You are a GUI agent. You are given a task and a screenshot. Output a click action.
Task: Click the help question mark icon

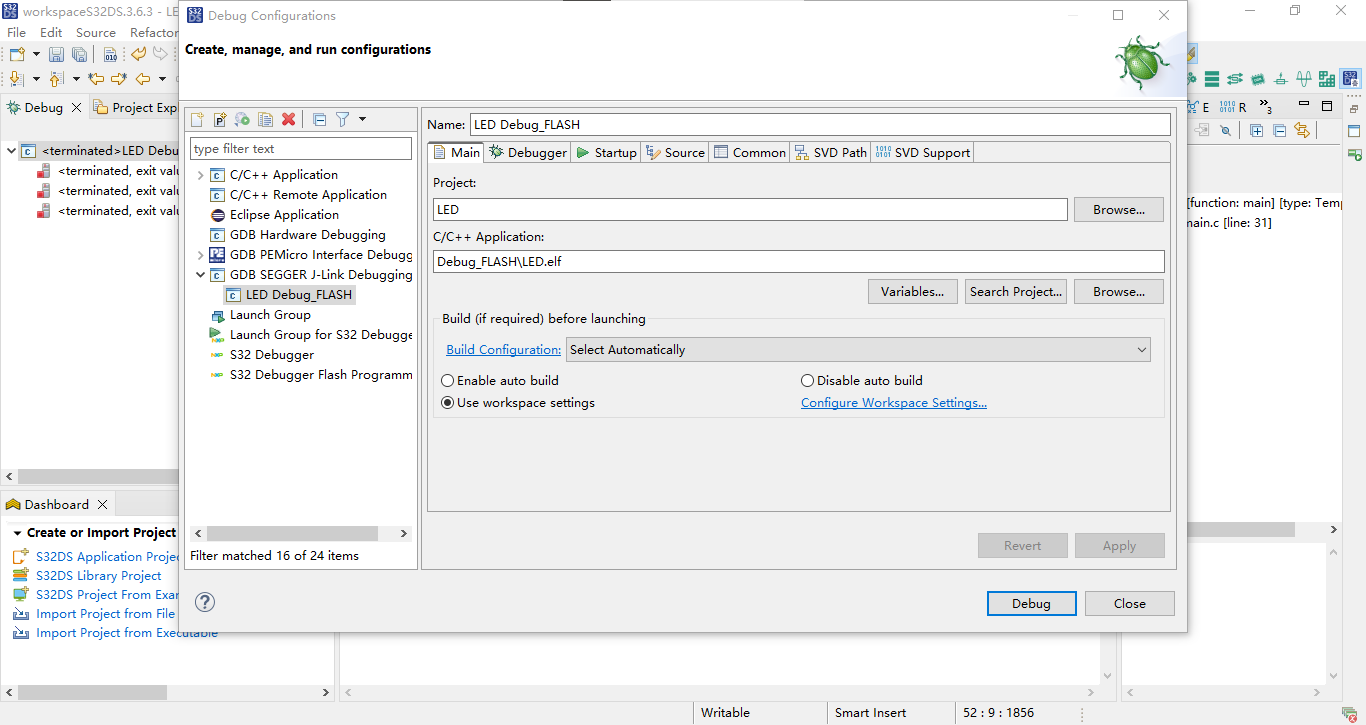(205, 602)
